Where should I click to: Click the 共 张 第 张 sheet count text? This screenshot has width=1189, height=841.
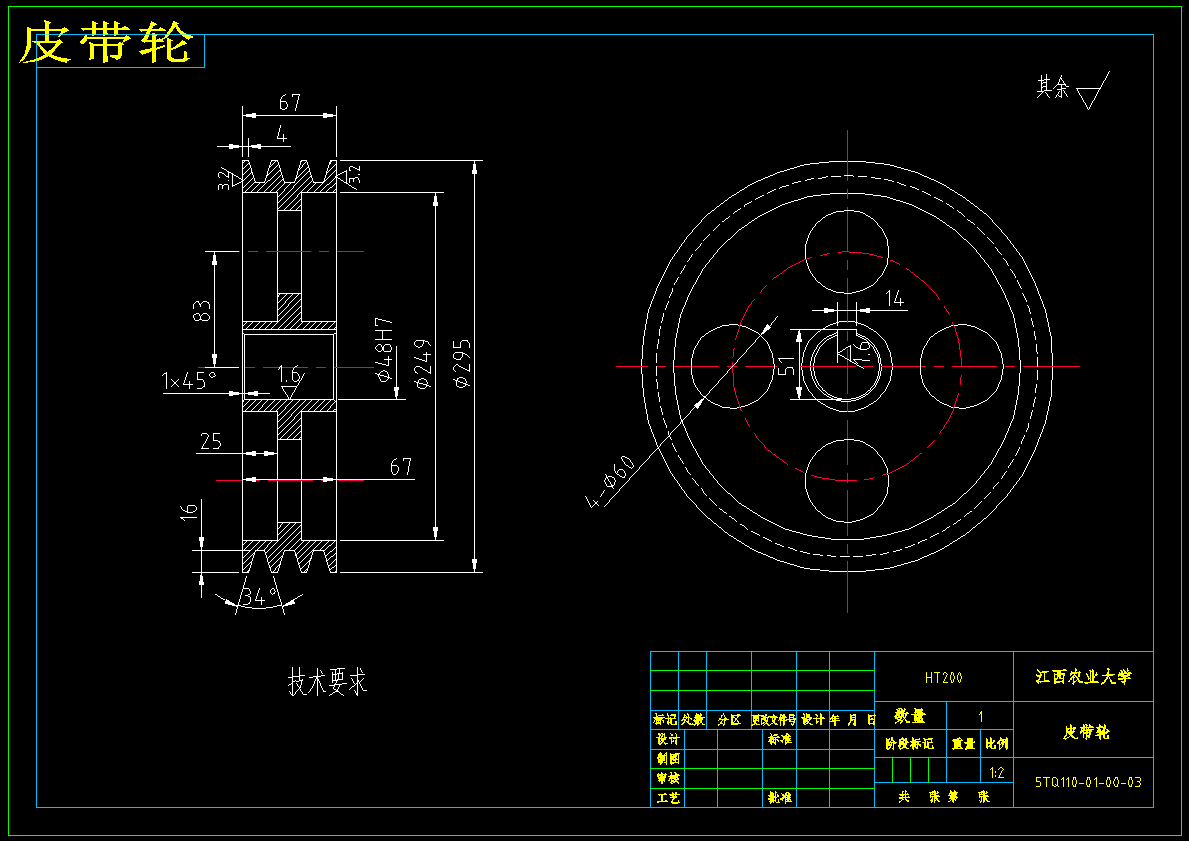944,796
